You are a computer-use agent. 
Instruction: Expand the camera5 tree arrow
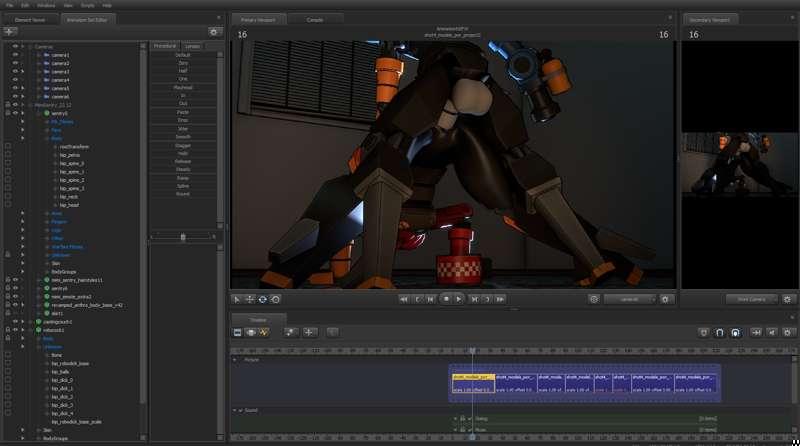pos(22,88)
